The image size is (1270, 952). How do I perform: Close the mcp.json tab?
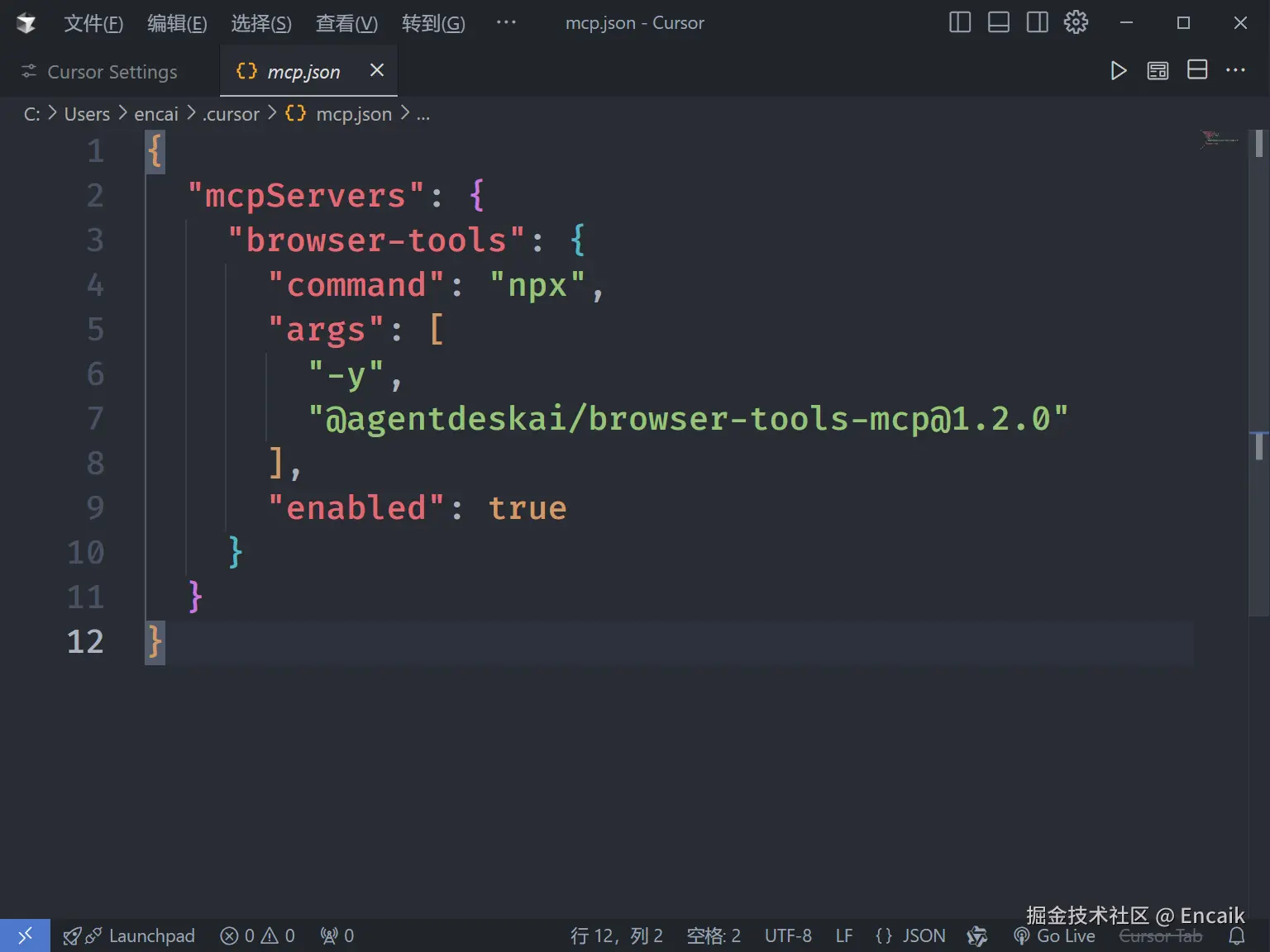[x=377, y=70]
